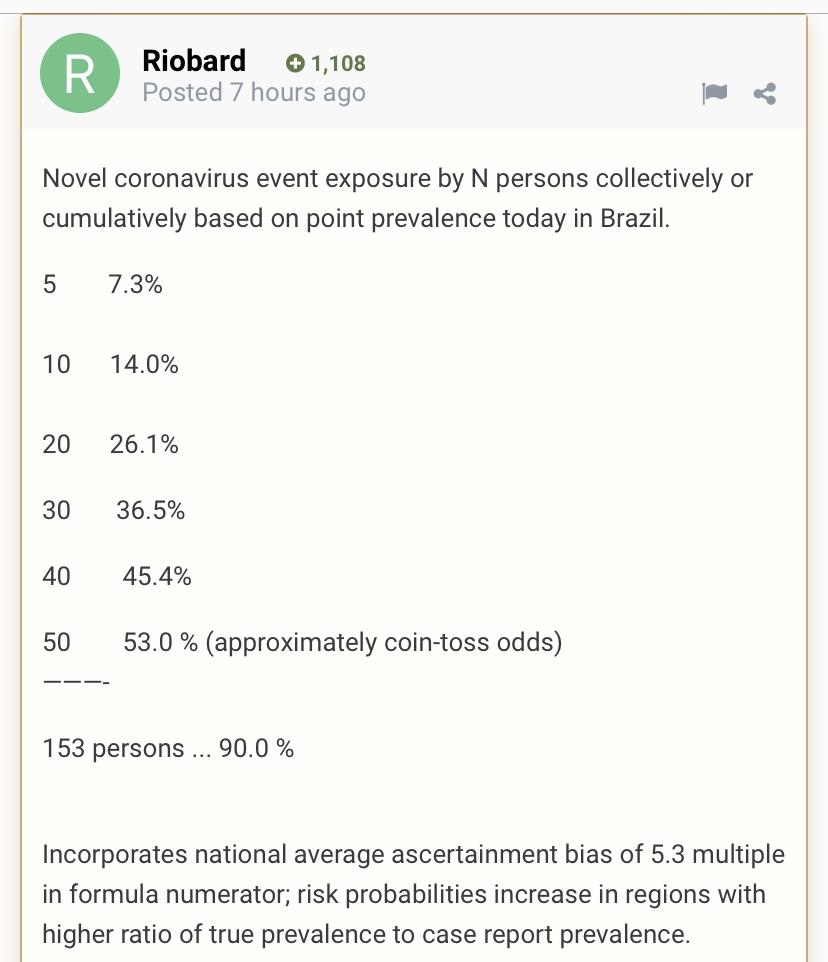Click the 20 persons 26.1% row
This screenshot has height=962, width=828.
click(110, 444)
